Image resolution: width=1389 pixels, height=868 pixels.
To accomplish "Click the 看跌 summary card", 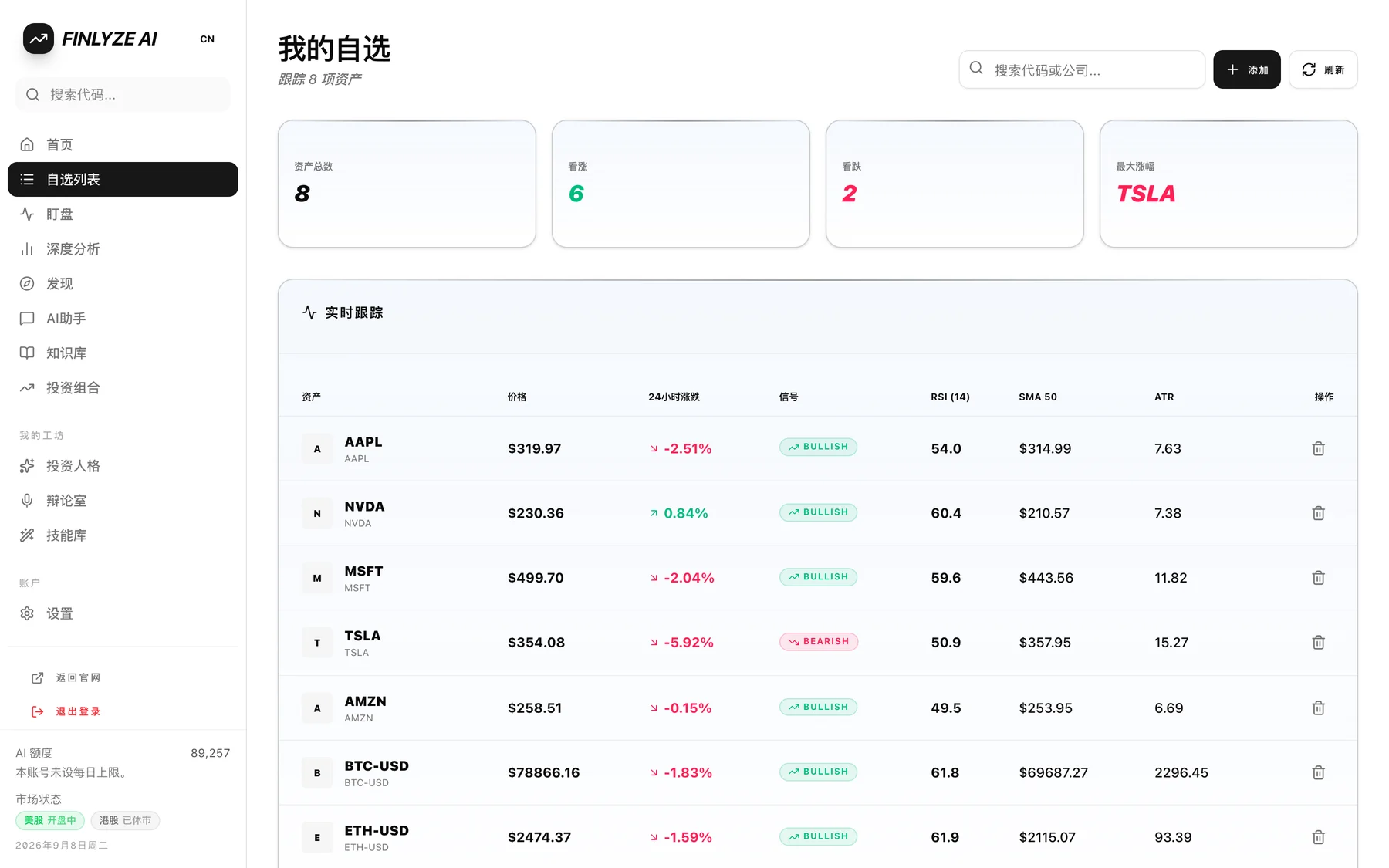I will 955,184.
